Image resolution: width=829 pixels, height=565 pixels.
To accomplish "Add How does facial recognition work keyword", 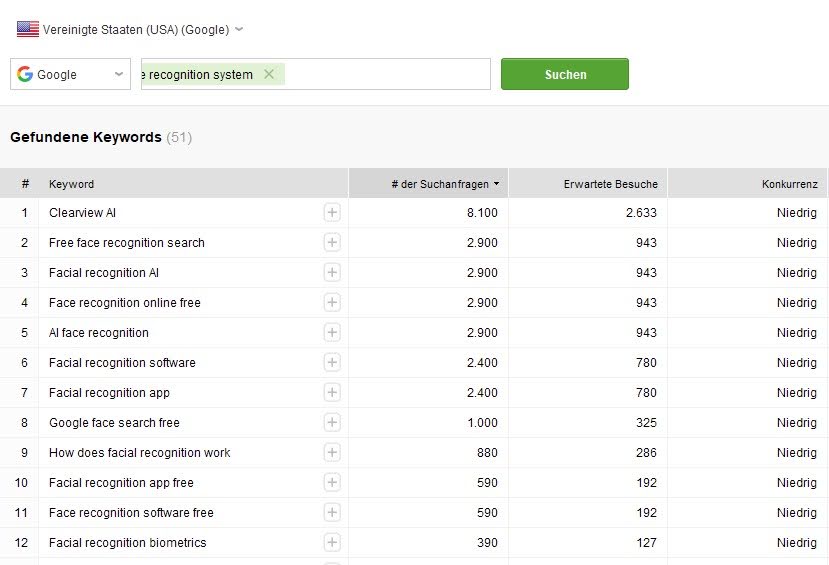I will [332, 452].
